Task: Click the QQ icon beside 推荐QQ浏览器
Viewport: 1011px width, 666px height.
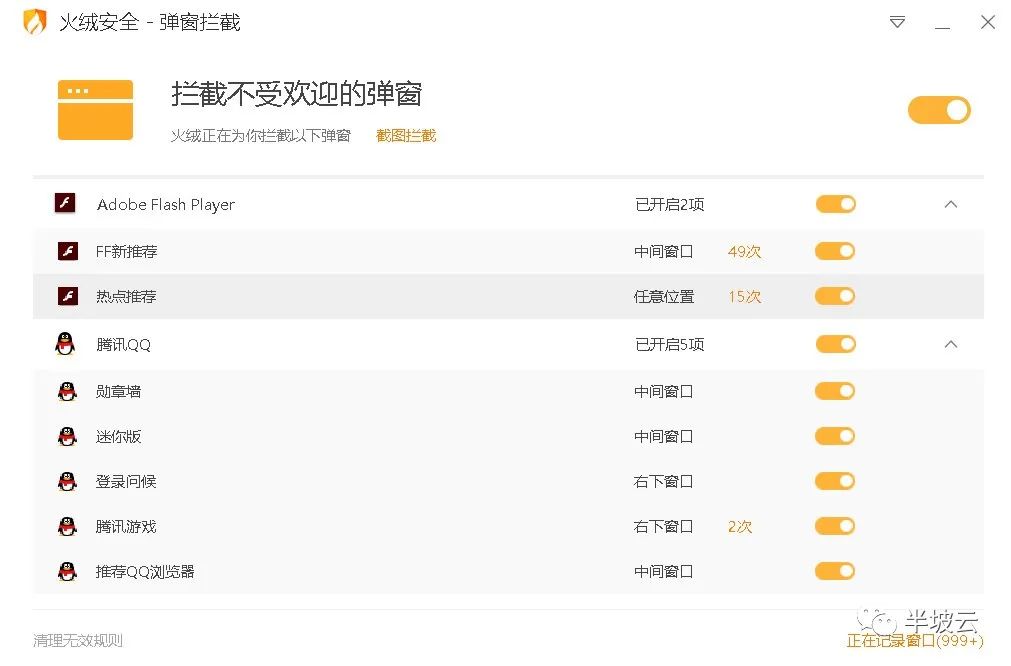Action: pyautogui.click(x=67, y=572)
